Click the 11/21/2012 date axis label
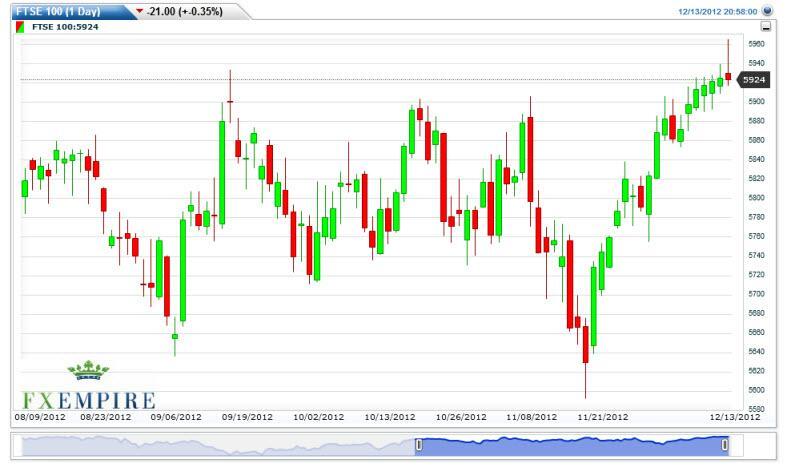Viewport: 786px width, 467px height. coord(604,417)
